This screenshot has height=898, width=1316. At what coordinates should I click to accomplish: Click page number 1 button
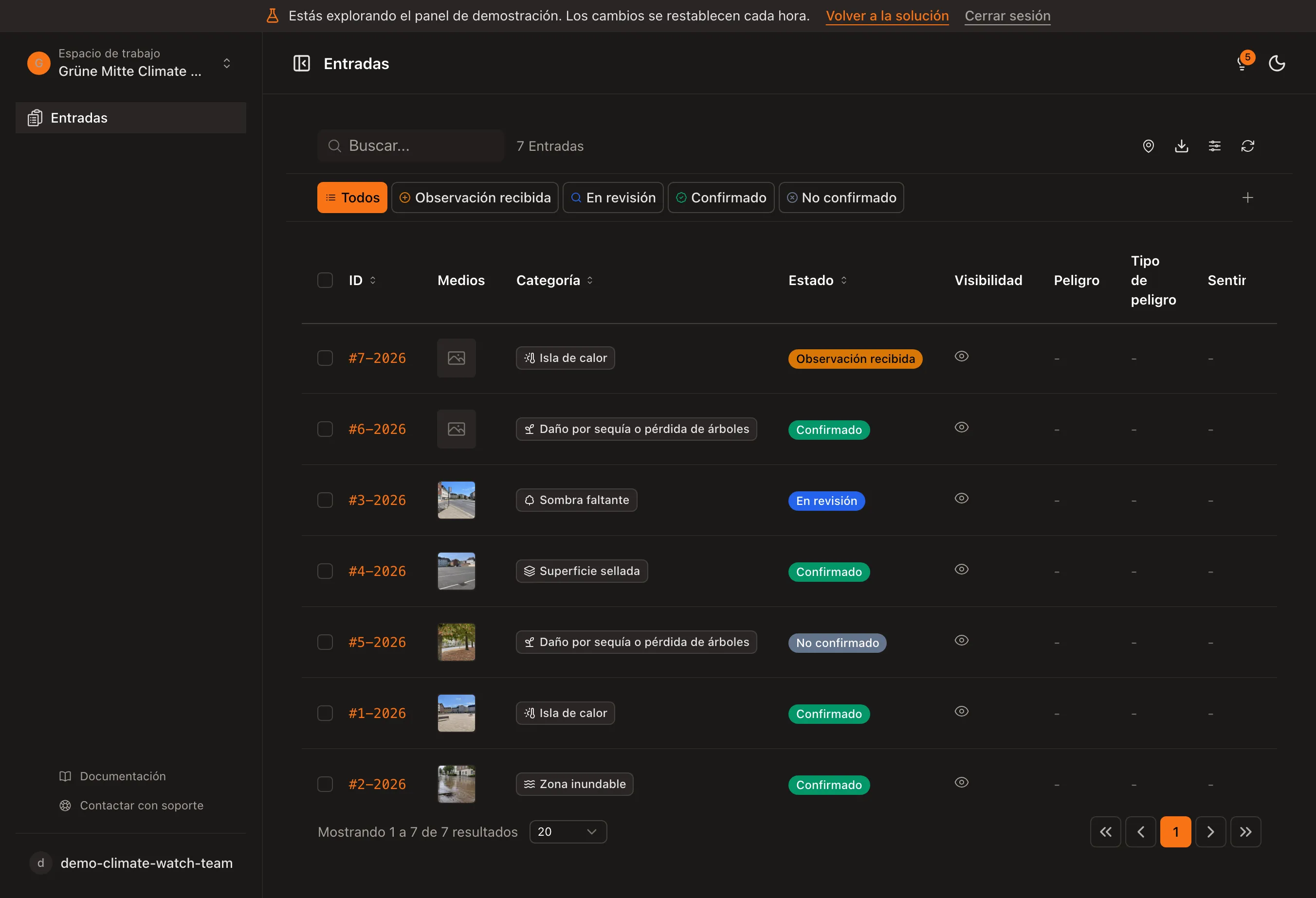[1175, 832]
